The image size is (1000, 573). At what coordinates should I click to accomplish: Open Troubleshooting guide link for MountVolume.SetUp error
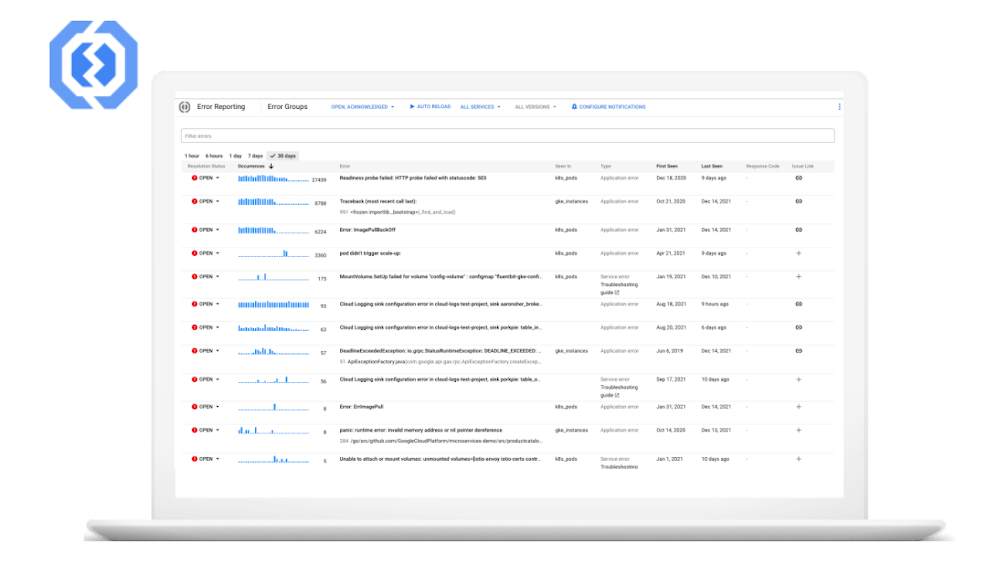[614, 289]
